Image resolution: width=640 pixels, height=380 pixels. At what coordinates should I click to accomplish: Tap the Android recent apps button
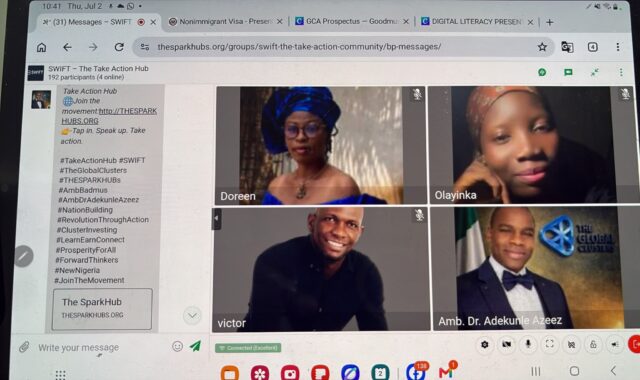(536, 371)
